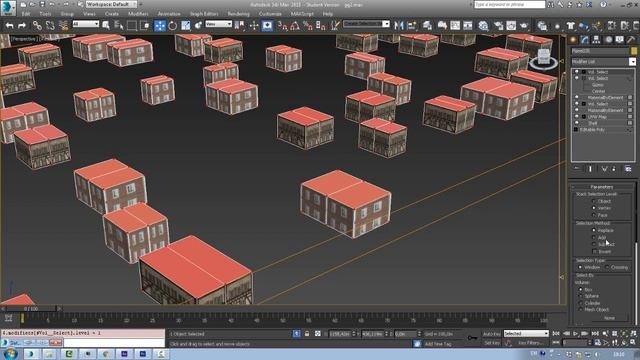Open the Align tool
The height and width of the screenshot is (360, 640).
tap(411, 26)
